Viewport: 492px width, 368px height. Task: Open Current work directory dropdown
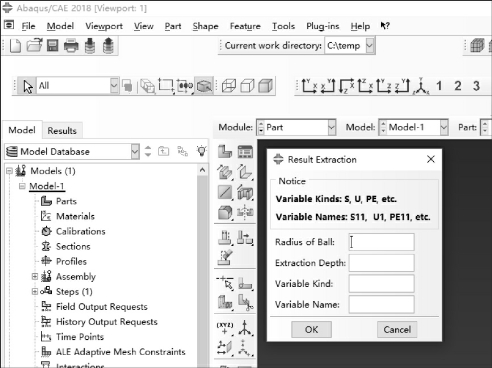pos(370,45)
